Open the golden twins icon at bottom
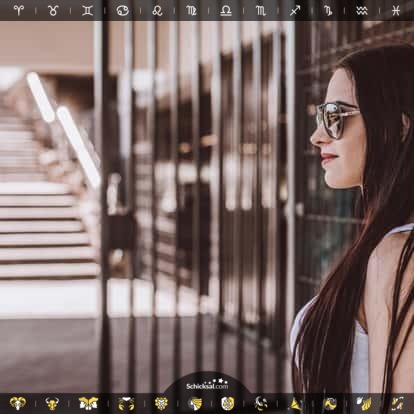Viewport: 414px width, 414px height. (x=88, y=403)
